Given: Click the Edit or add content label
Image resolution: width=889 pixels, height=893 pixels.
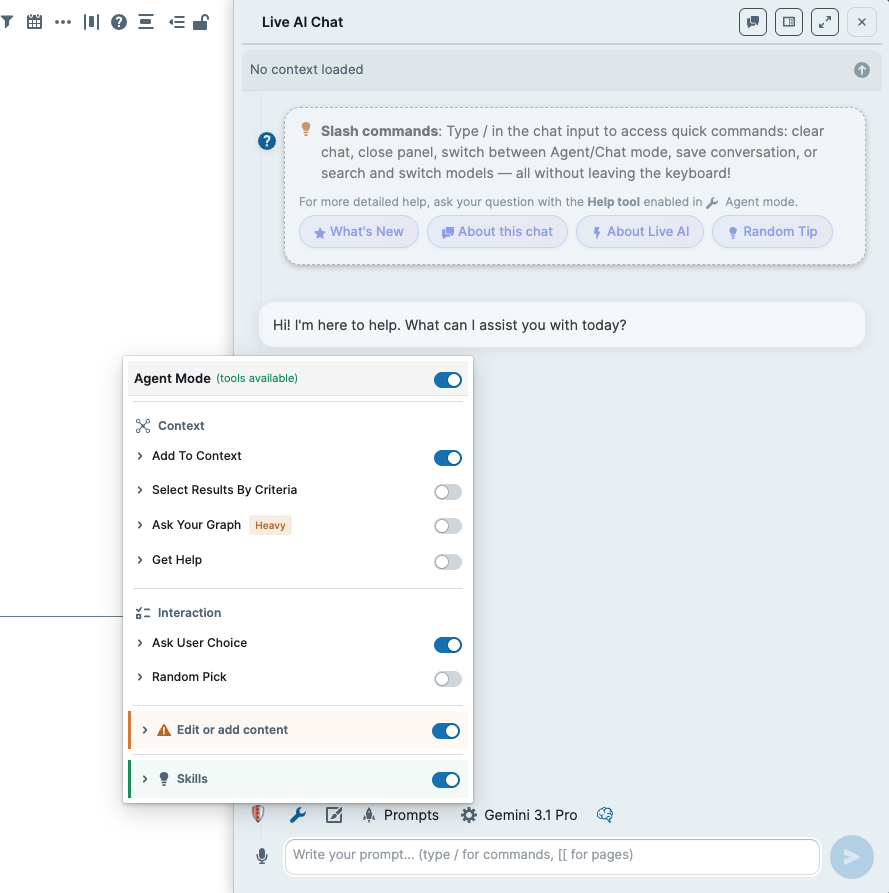Looking at the screenshot, I should coord(232,730).
